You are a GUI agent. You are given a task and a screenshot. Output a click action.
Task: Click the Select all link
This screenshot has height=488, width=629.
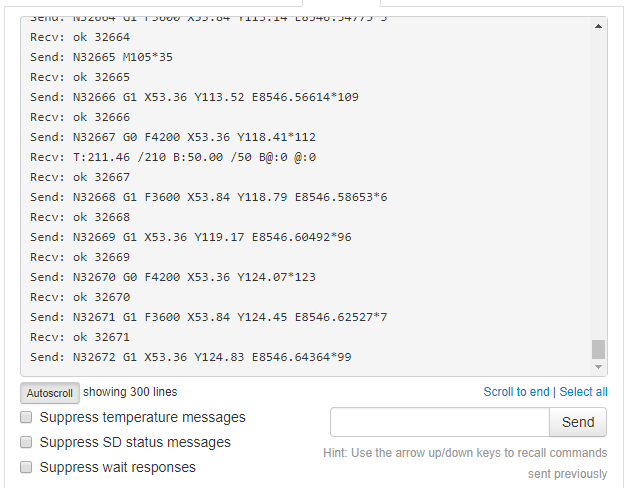[583, 392]
